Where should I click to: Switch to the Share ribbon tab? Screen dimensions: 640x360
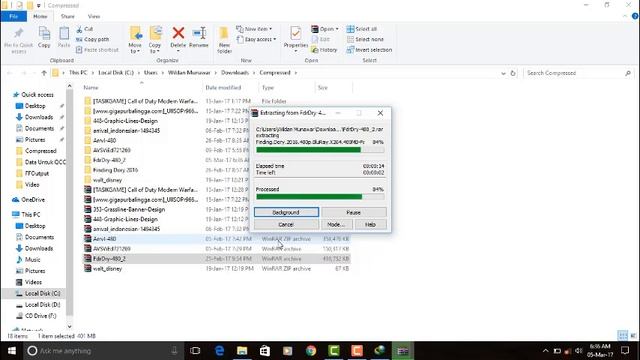click(67, 16)
